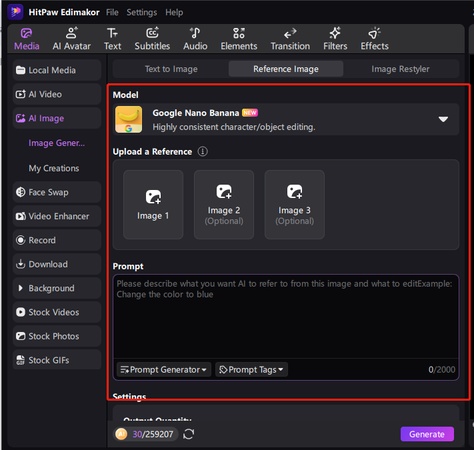474x450 pixels.
Task: Open the Elements panel
Action: pos(239,39)
